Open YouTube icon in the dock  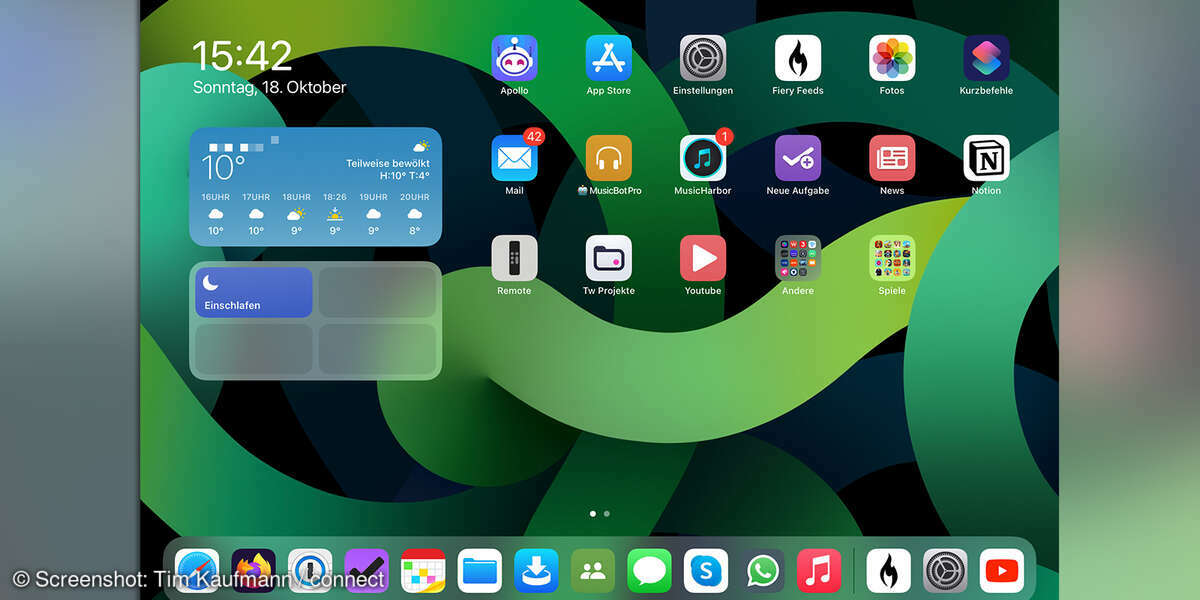pyautogui.click(x=1002, y=571)
